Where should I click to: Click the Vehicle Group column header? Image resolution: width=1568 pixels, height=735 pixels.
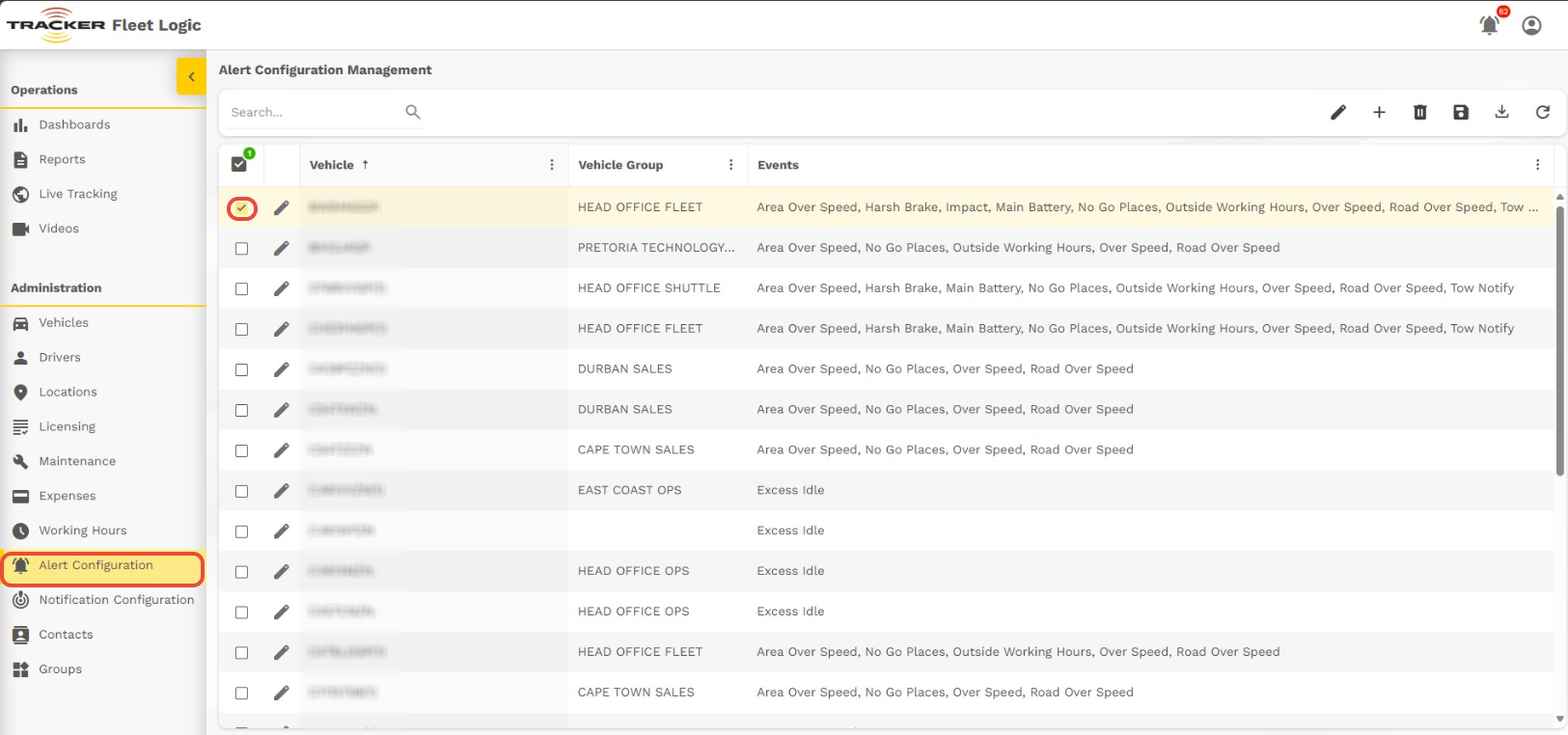[620, 165]
